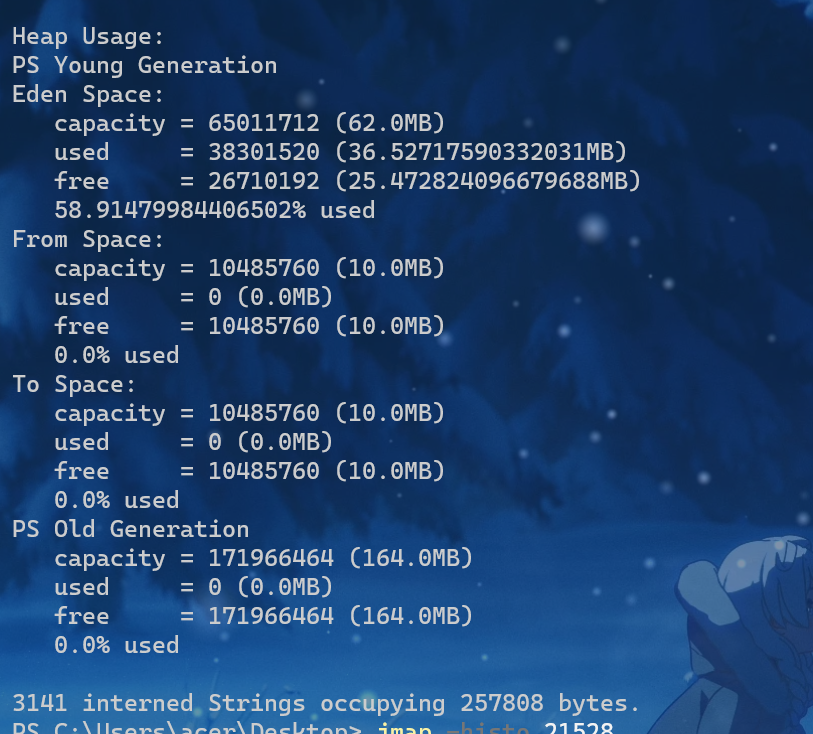The image size is (813, 734).
Task: Click the capacity line under From Space
Action: click(x=249, y=268)
